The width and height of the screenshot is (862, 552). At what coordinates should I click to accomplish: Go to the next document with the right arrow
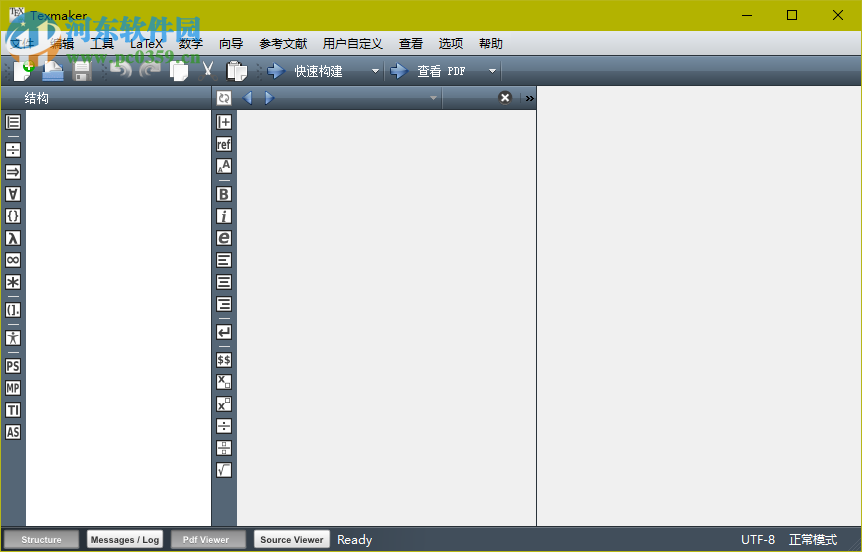[x=269, y=98]
